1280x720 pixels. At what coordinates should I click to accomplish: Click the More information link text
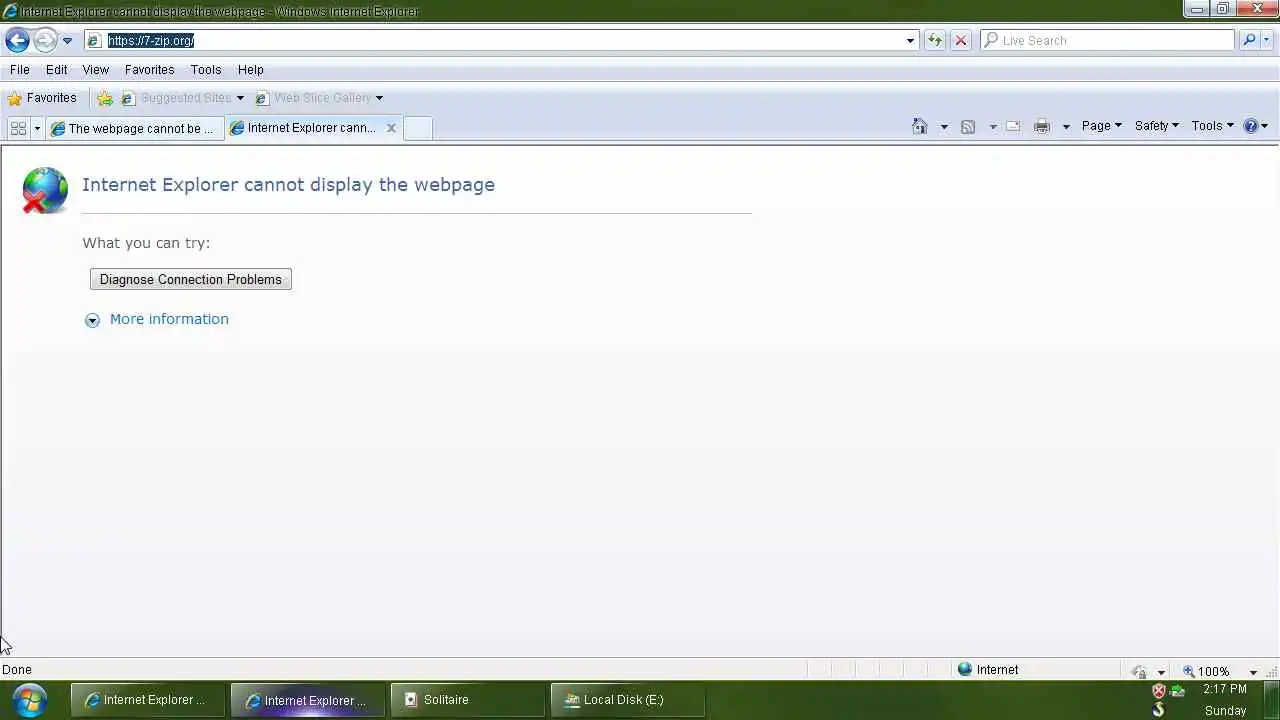(169, 319)
